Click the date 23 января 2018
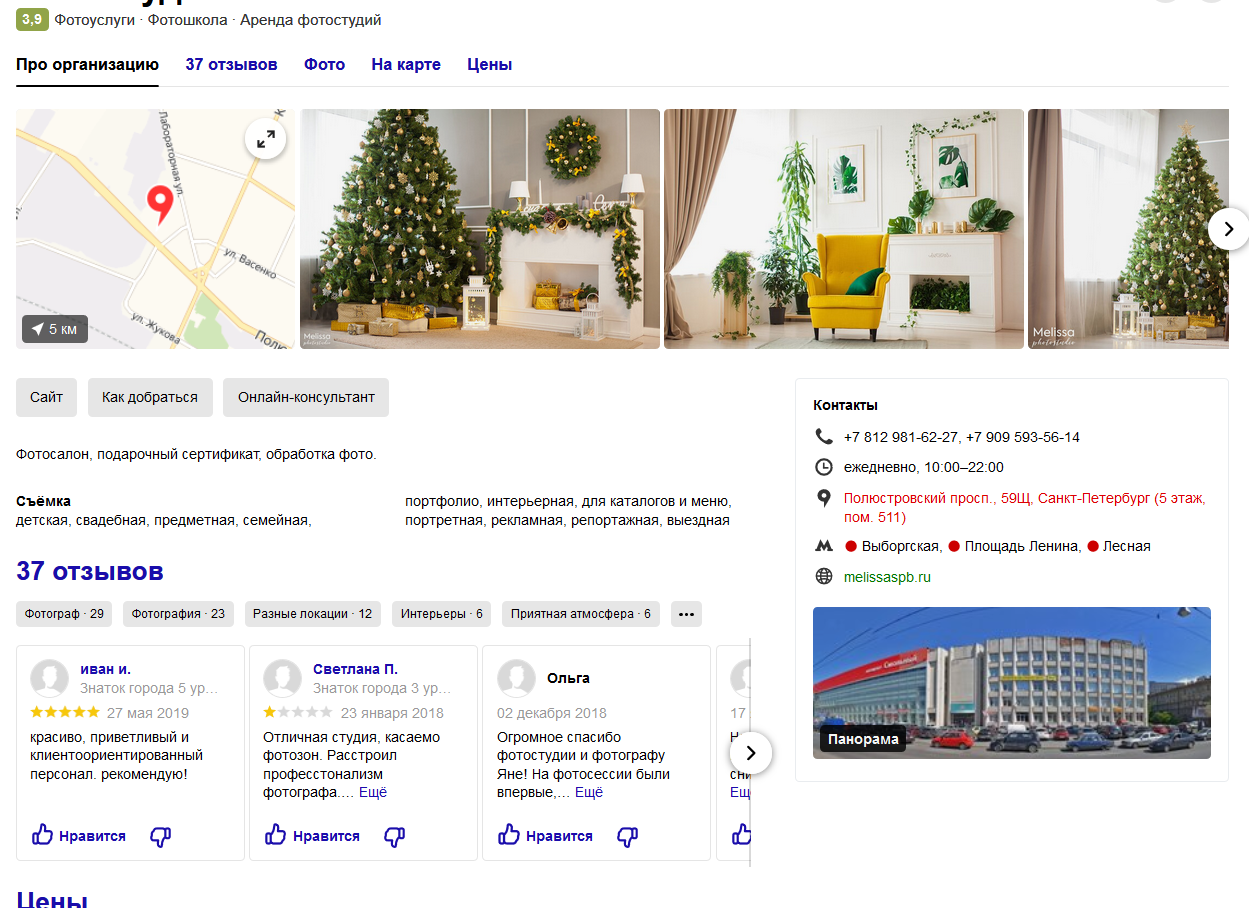Viewport: 1249px width, 908px height. (x=392, y=713)
